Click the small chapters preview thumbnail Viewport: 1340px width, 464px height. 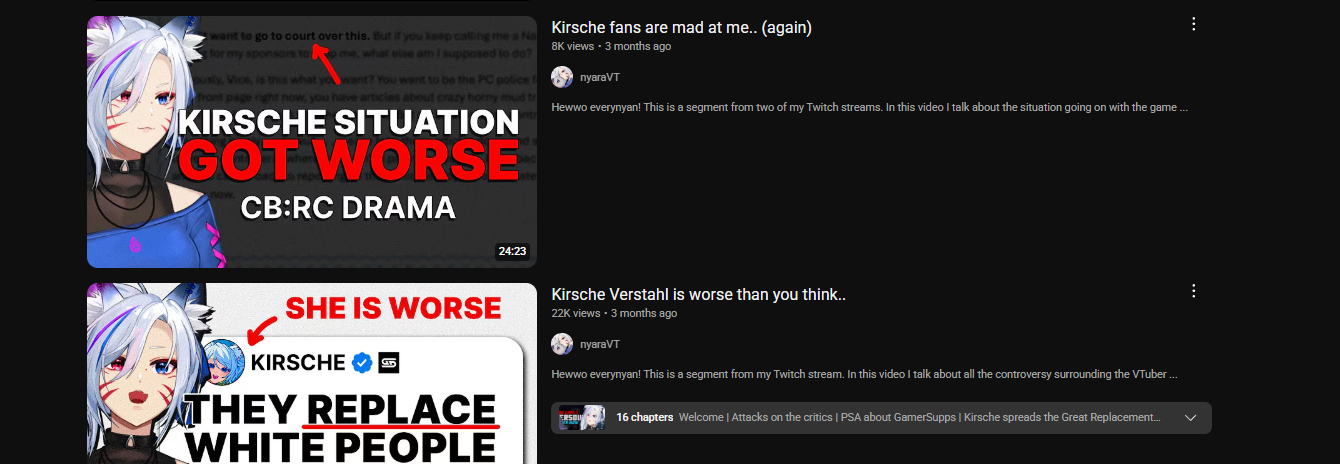582,417
